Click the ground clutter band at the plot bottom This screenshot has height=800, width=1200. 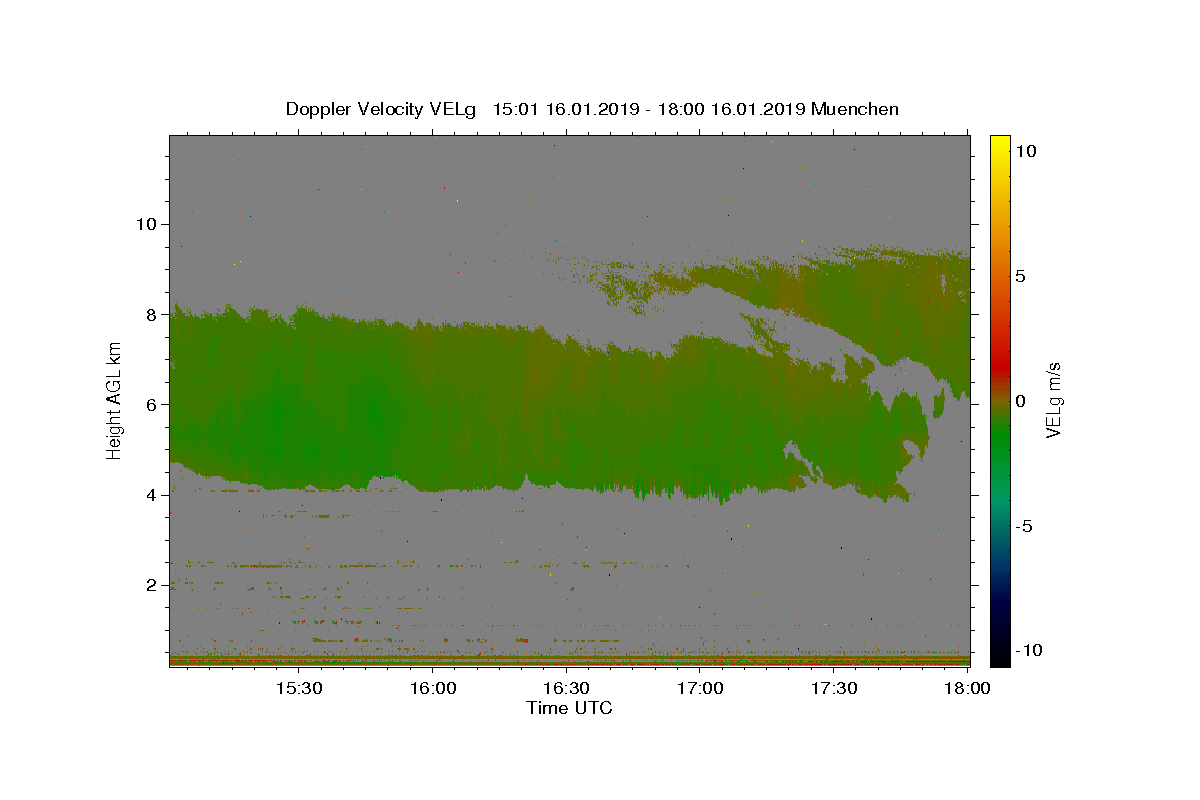point(569,660)
